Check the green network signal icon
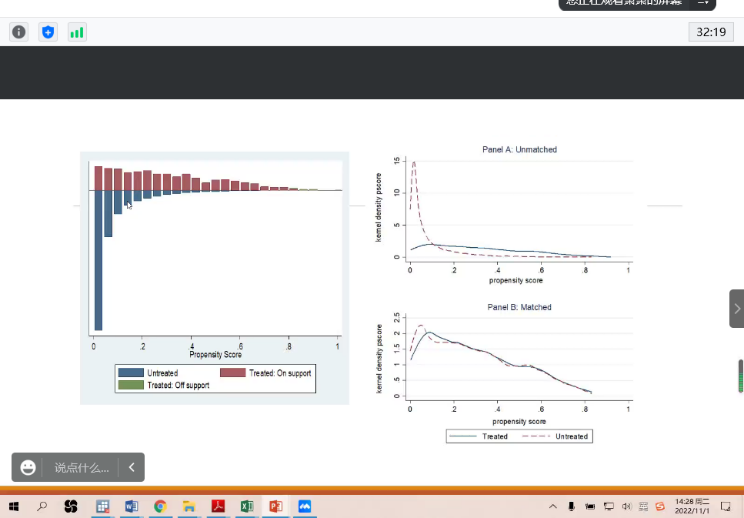Image resolution: width=744 pixels, height=518 pixels. coord(77,32)
